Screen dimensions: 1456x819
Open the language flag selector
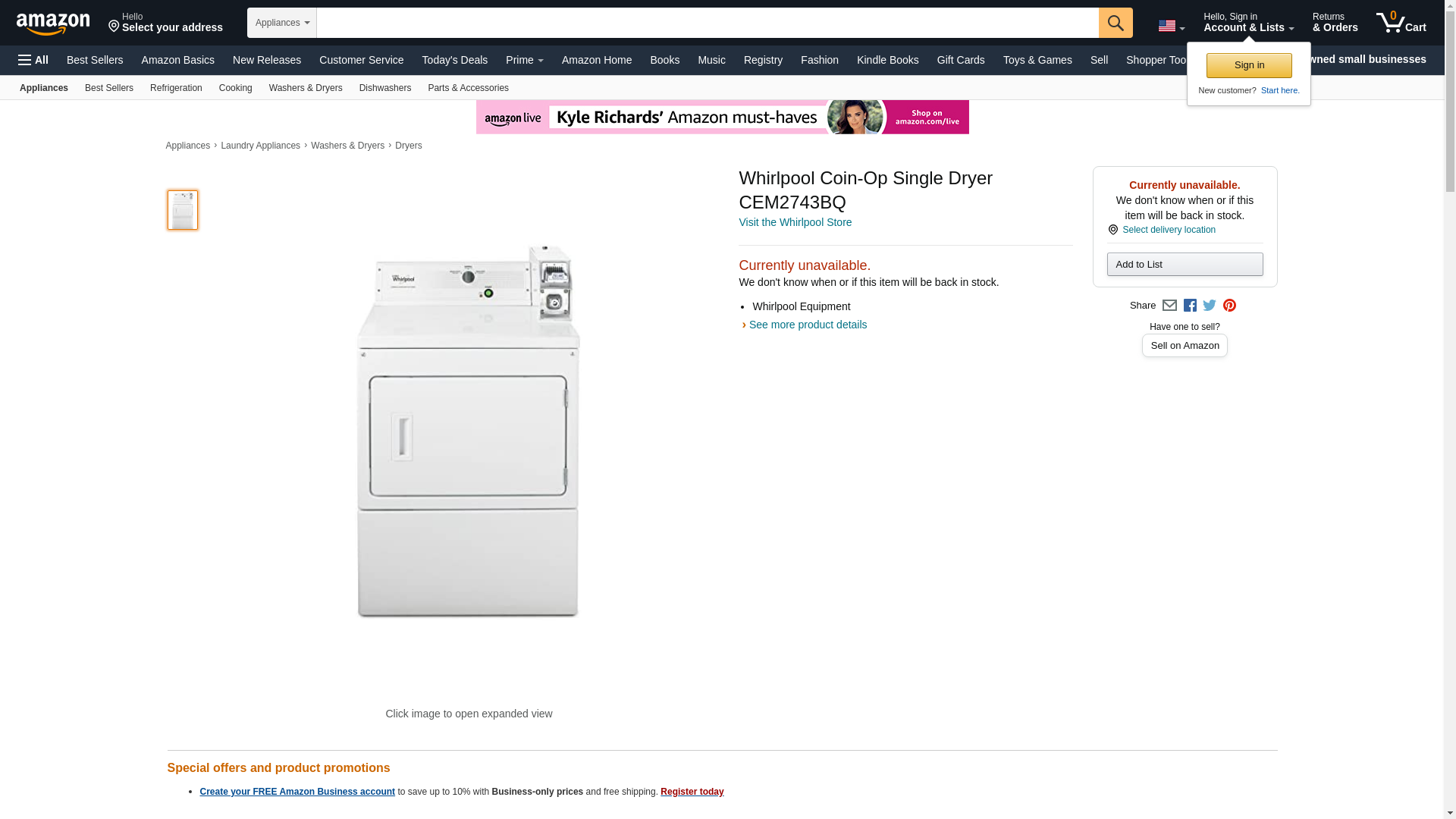pos(1171,26)
